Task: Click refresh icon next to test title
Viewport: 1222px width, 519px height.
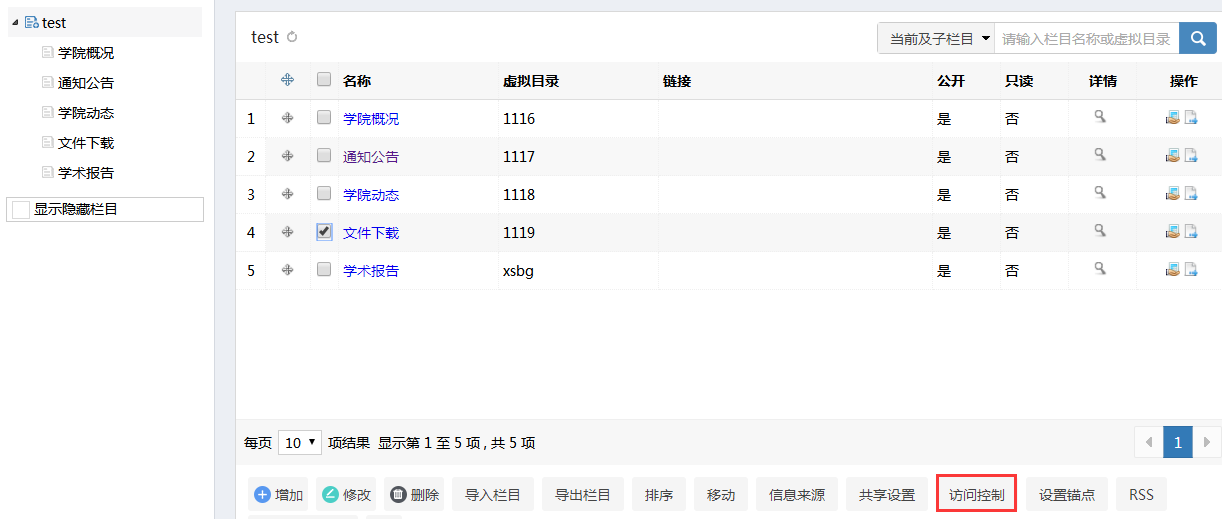Action: point(292,38)
